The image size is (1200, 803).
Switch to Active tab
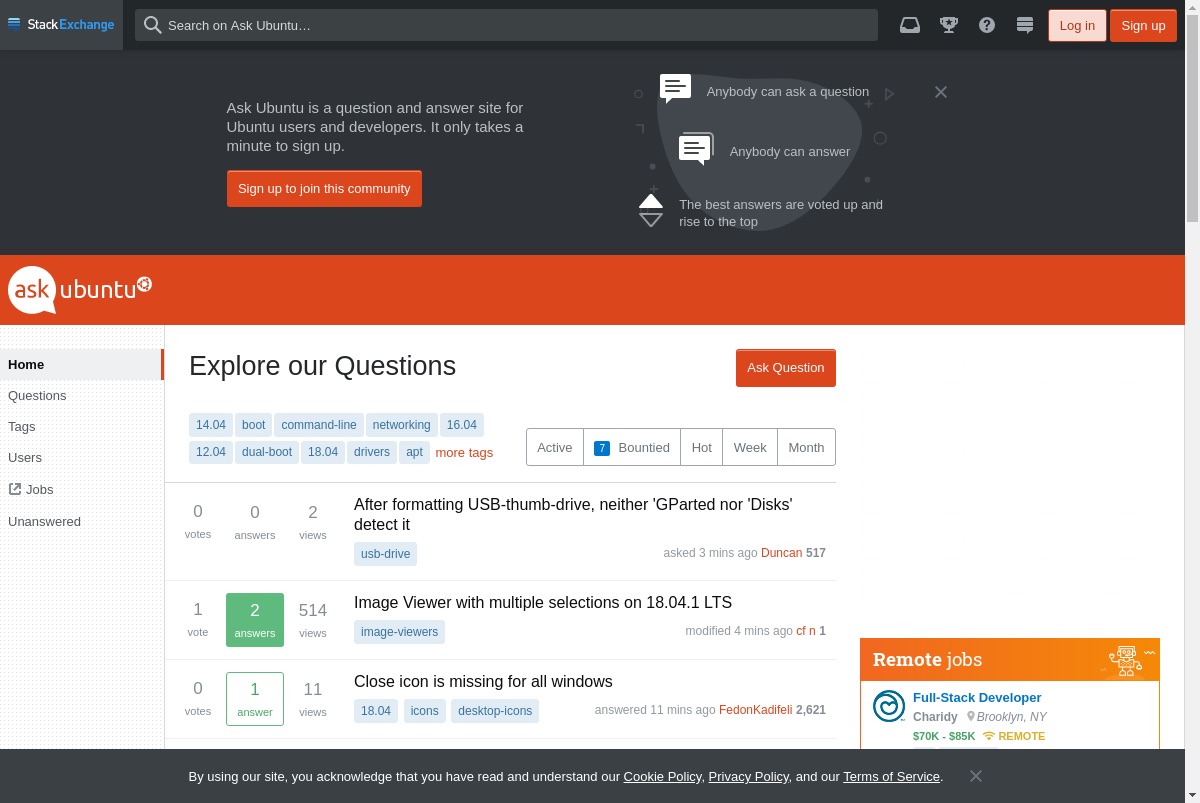coord(555,447)
